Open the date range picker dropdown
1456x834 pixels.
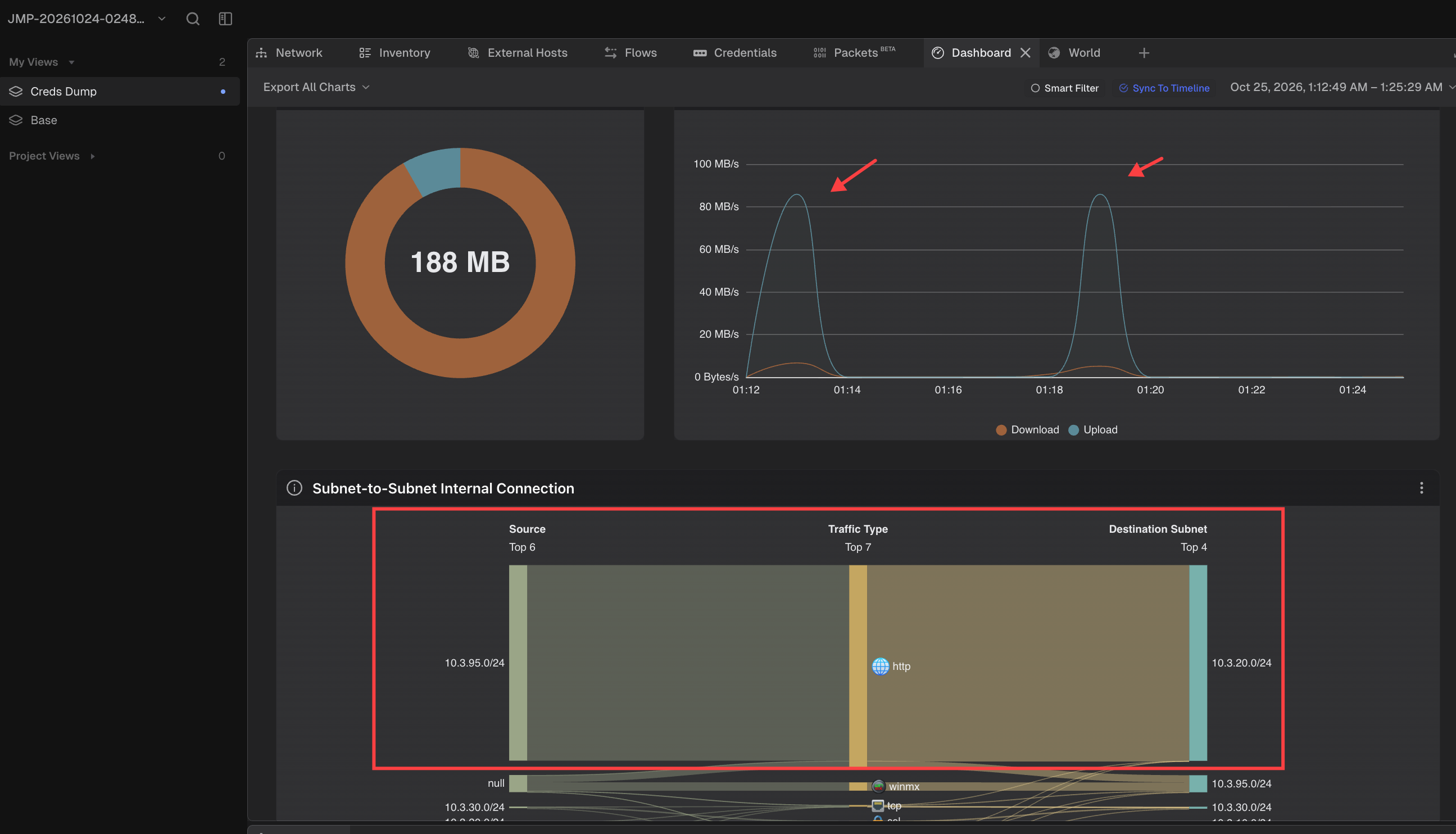click(x=1342, y=87)
